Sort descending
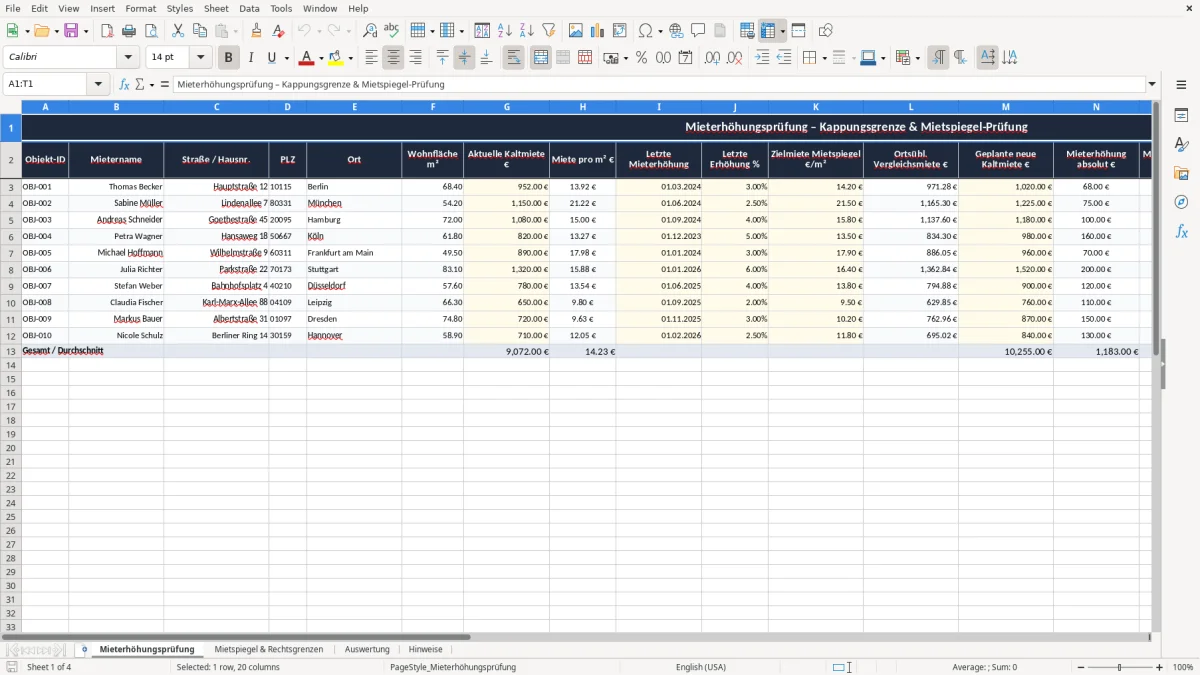1200x675 pixels. click(x=526, y=31)
